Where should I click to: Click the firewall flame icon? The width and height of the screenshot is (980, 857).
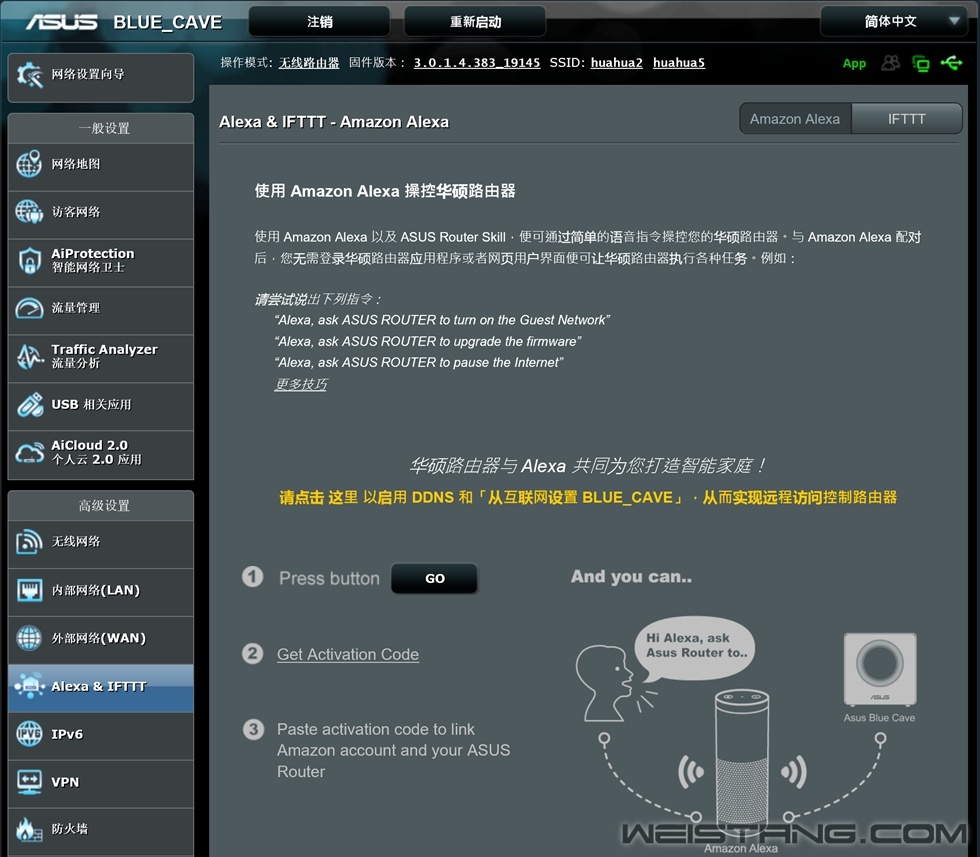click(x=27, y=829)
